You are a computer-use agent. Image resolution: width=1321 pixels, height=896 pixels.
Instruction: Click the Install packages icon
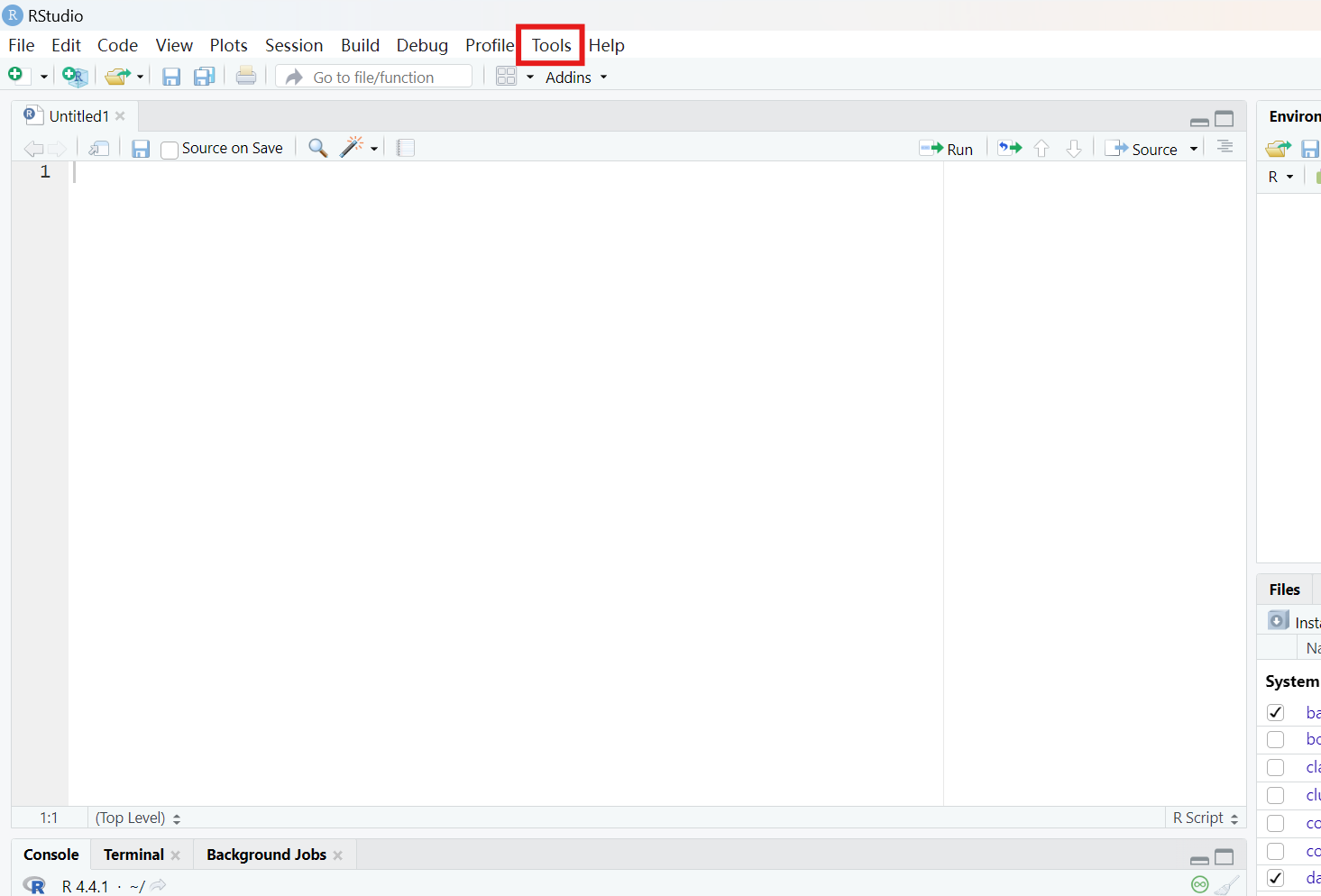(1278, 620)
